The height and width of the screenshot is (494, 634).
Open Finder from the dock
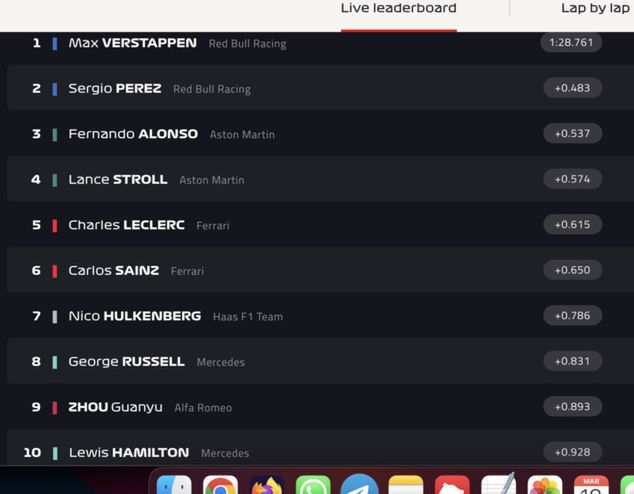174,485
